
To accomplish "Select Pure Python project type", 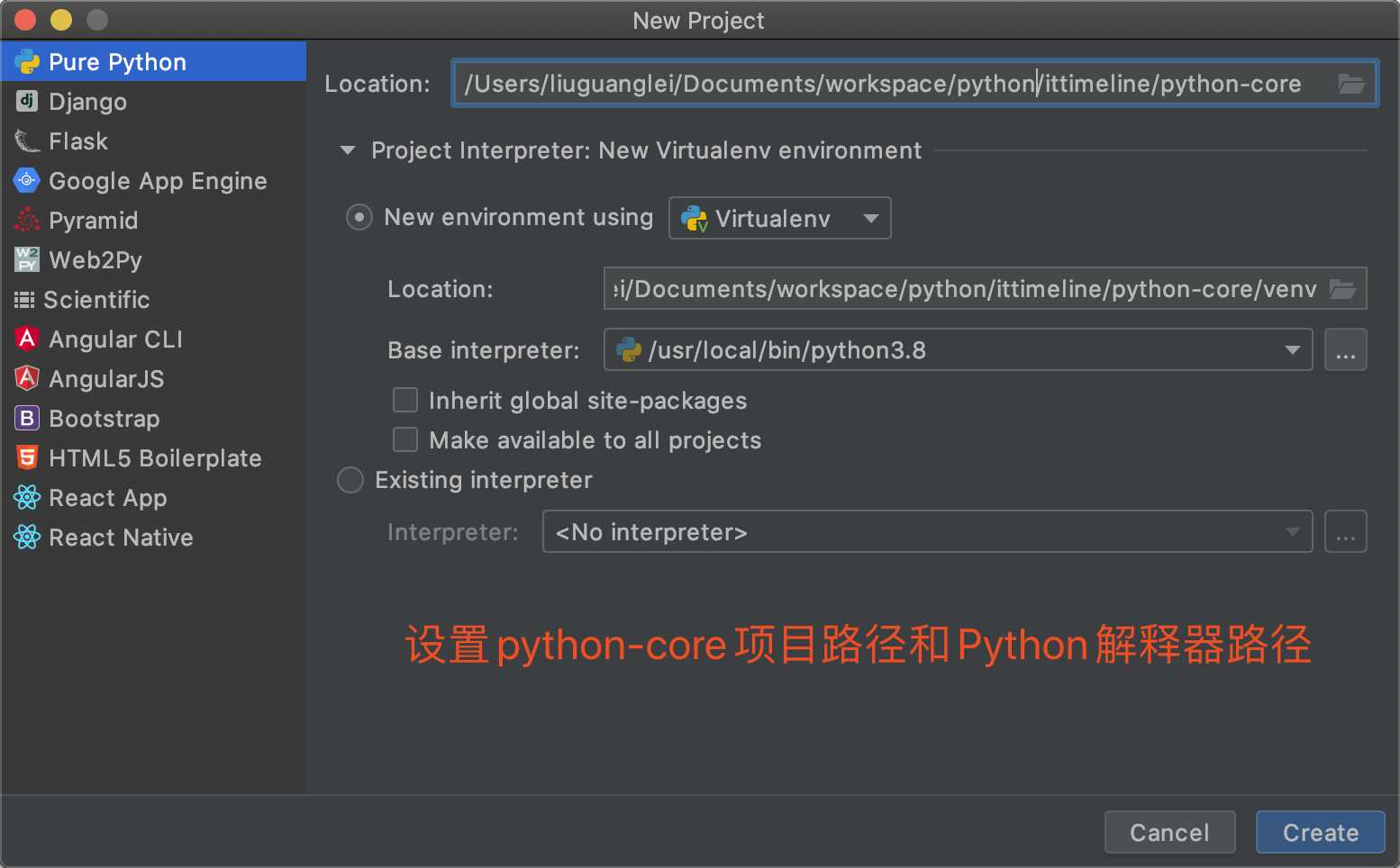I will [x=153, y=61].
